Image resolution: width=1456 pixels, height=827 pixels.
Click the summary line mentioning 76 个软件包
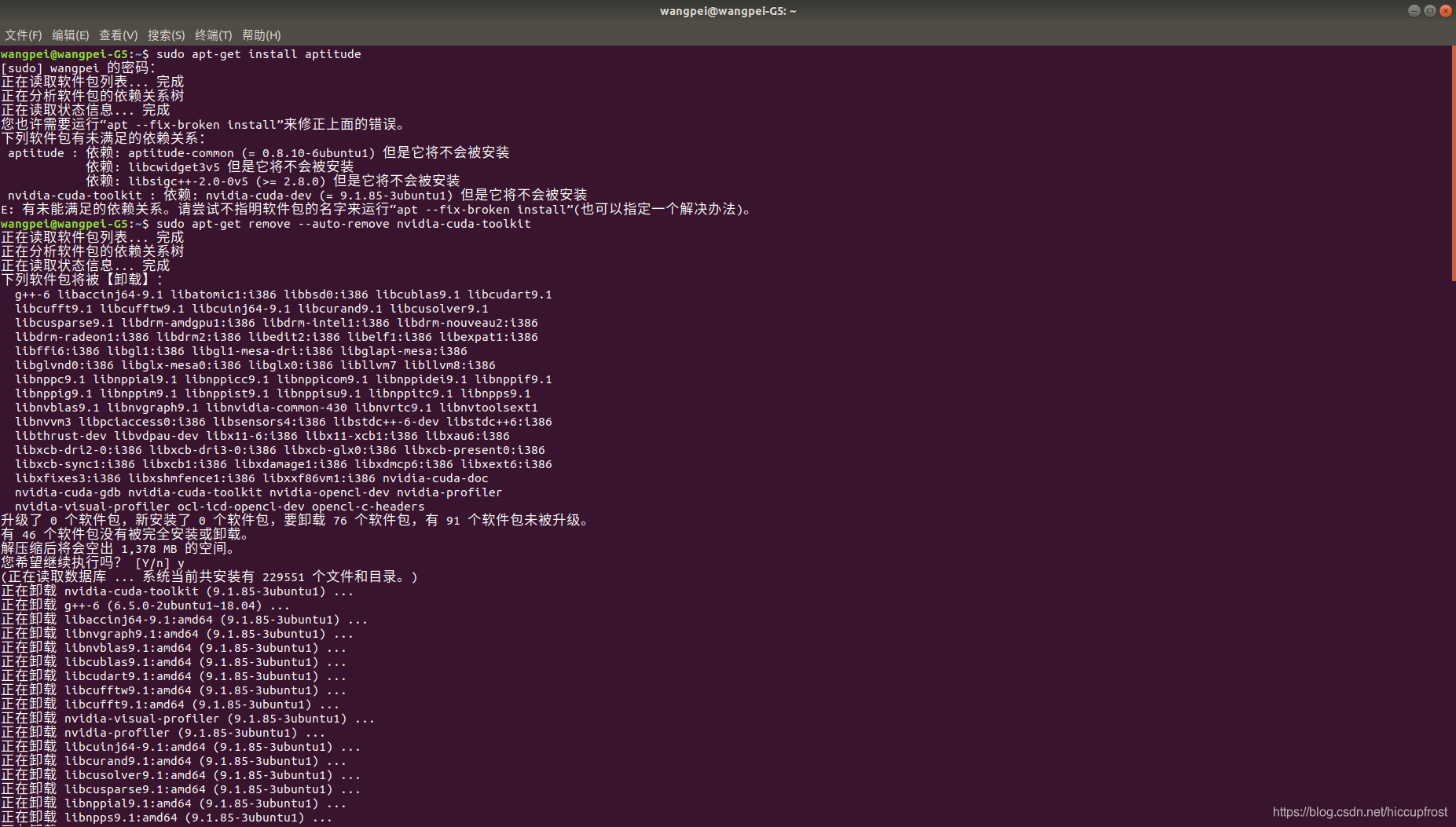coord(295,521)
